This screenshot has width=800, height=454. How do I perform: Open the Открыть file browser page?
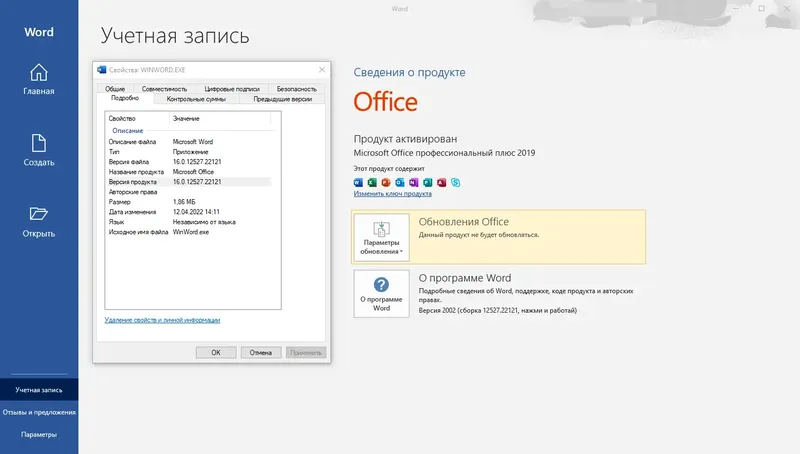click(39, 222)
